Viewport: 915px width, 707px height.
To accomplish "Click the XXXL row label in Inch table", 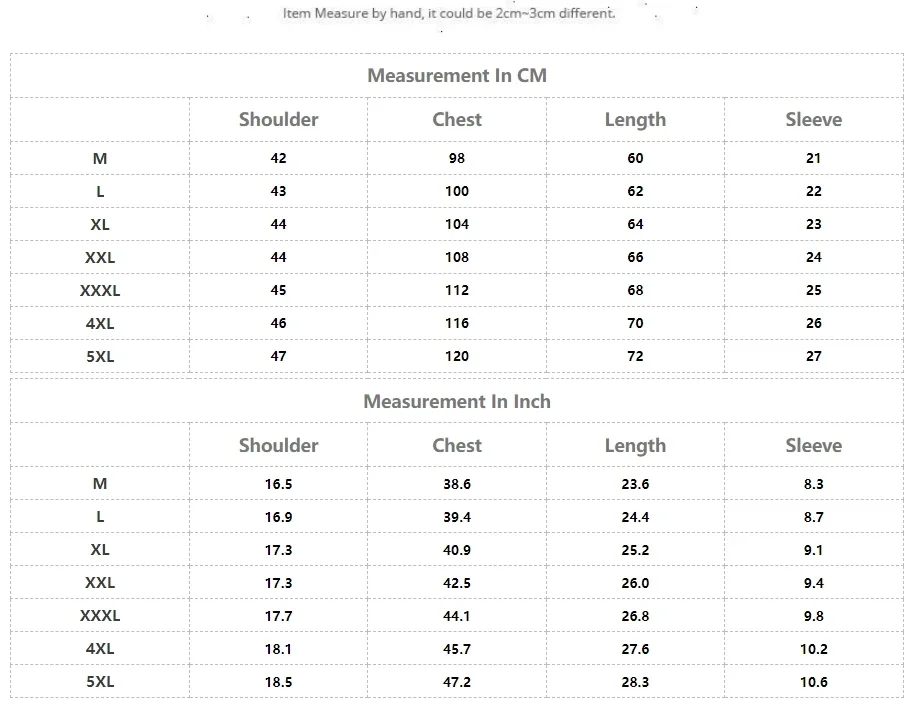I will click(100, 616).
